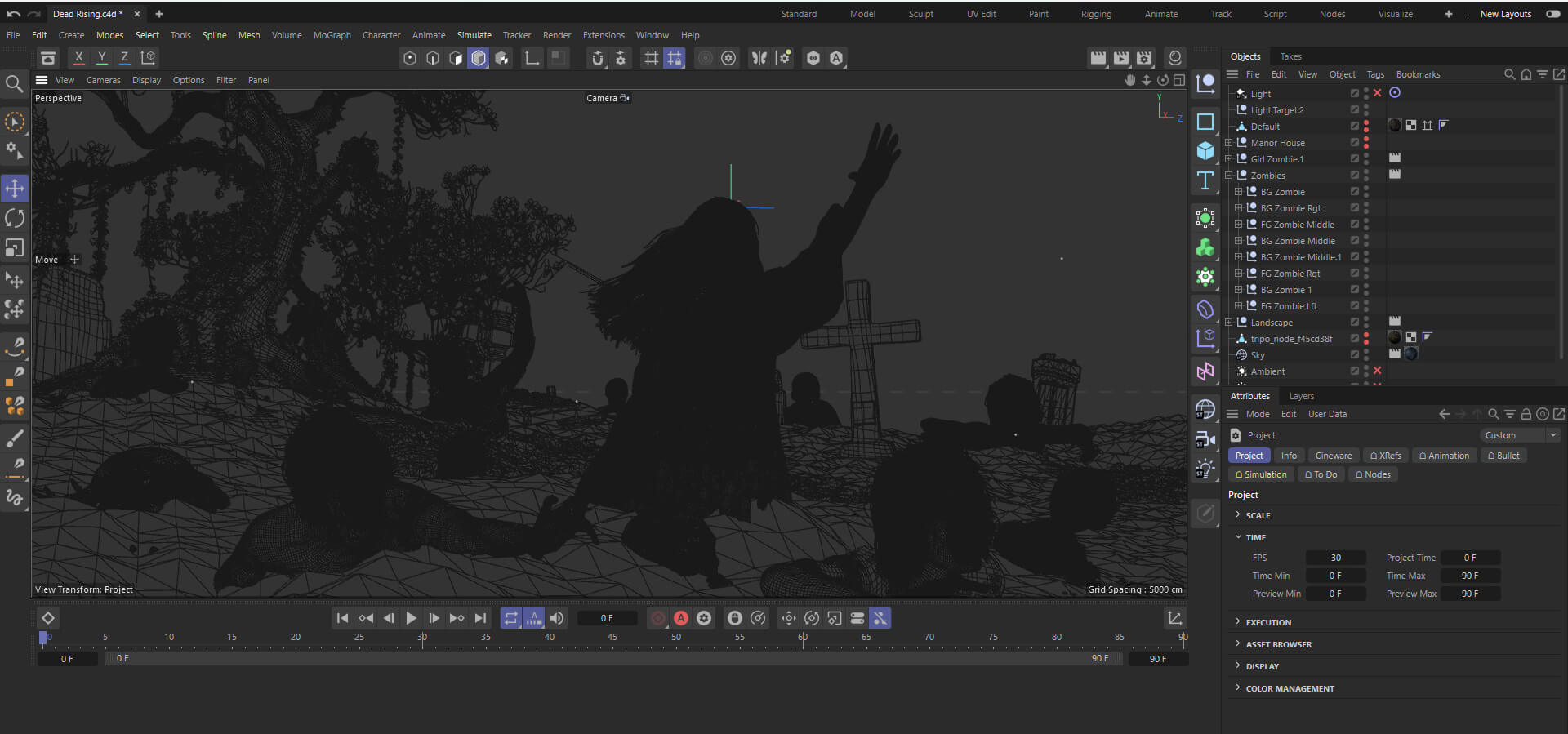The image size is (1568, 734).
Task: Select the Scale tool in left toolbar
Action: pyautogui.click(x=15, y=247)
